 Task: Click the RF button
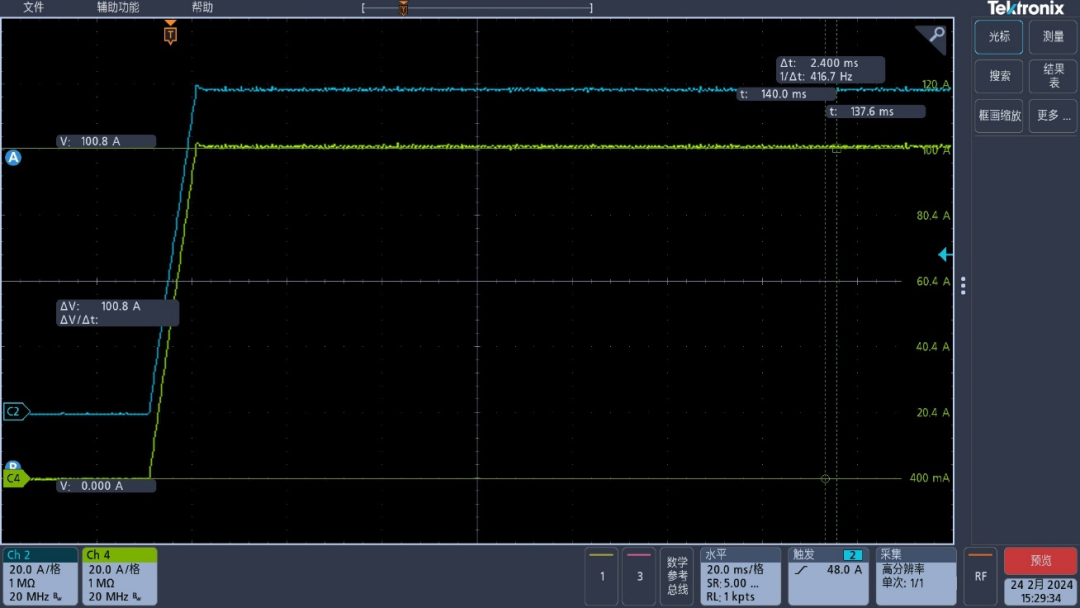pyautogui.click(x=980, y=576)
